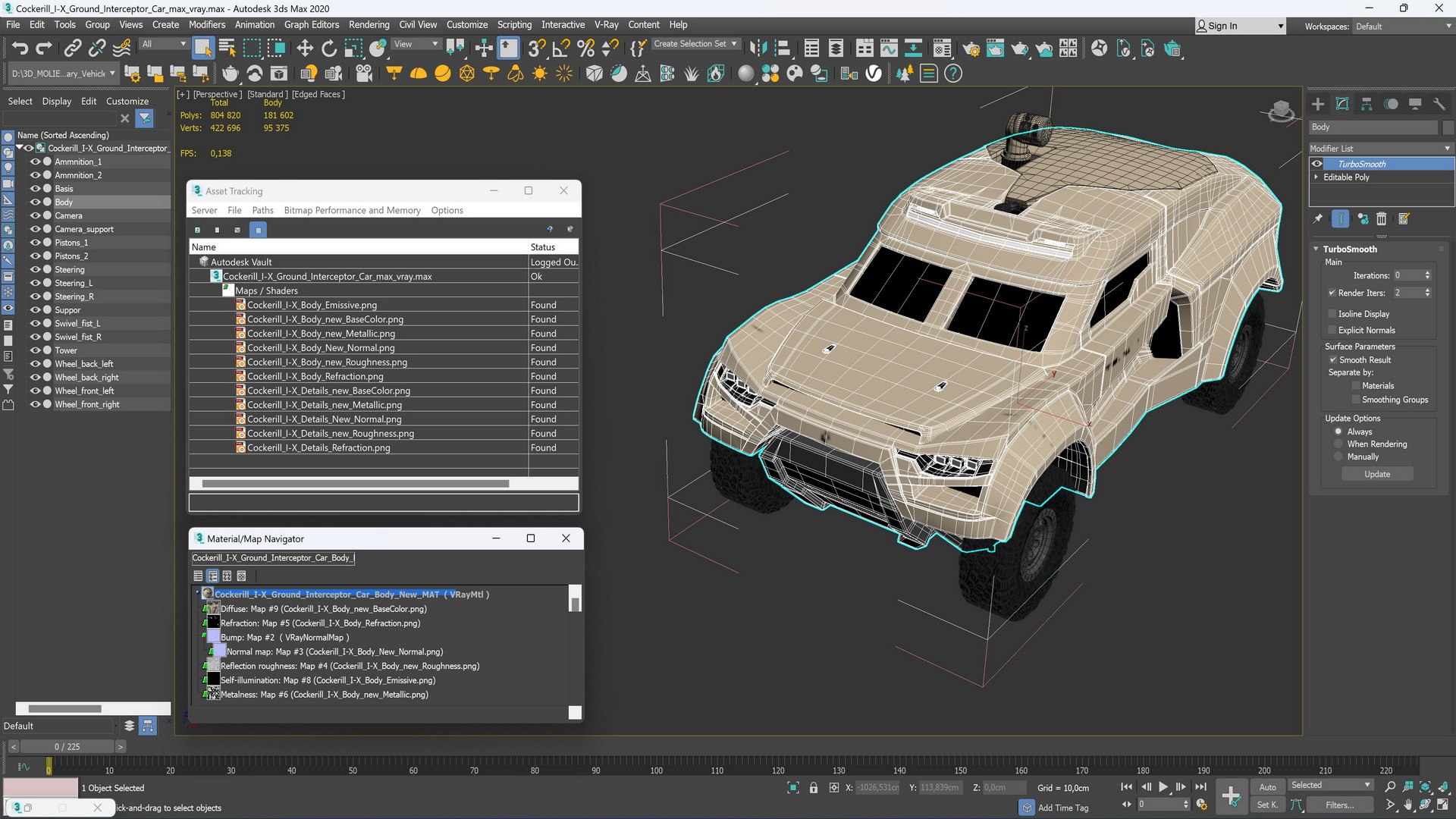Click the ViewCube in viewport

tap(1282, 111)
